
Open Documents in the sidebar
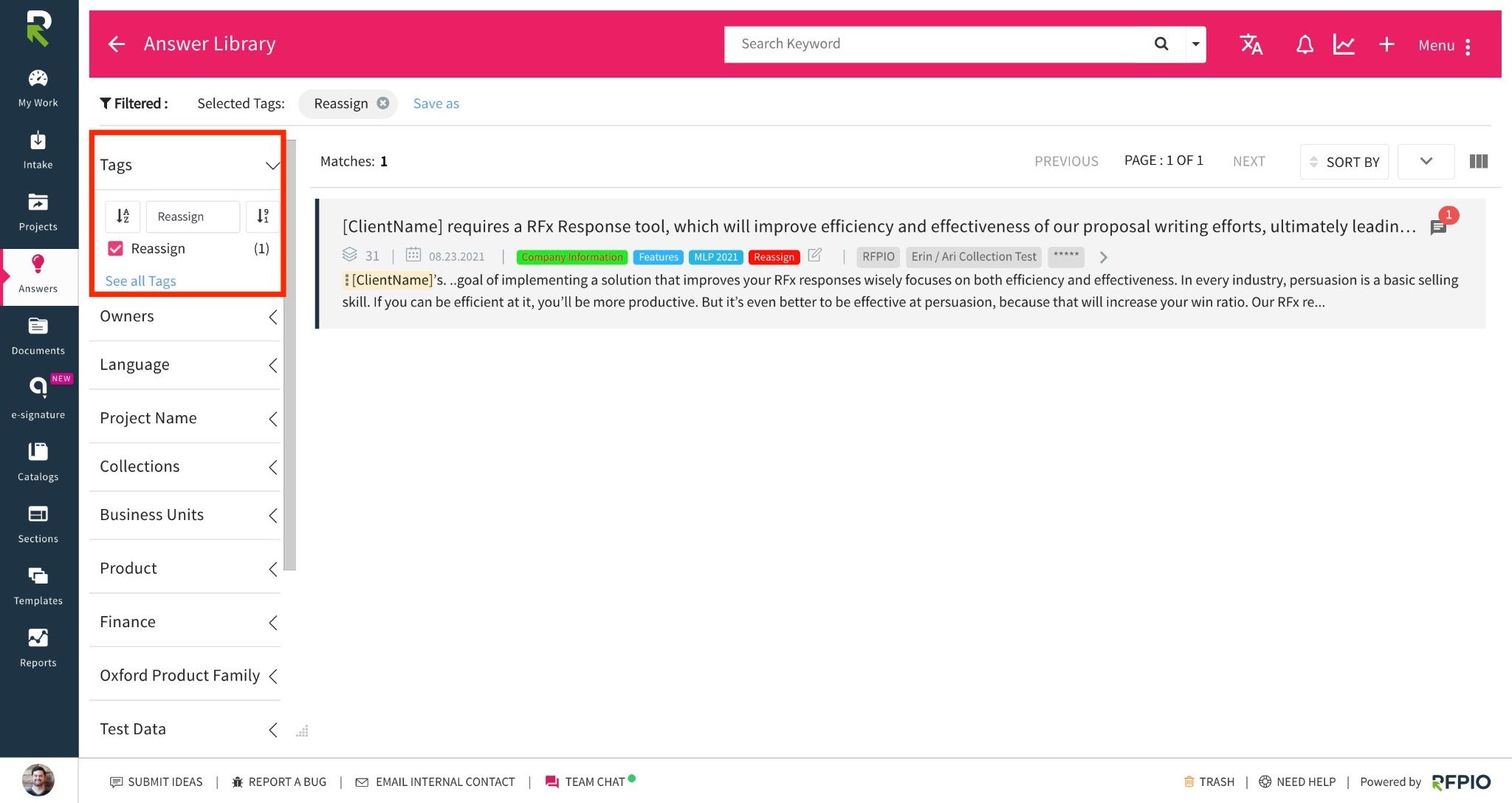coord(38,336)
